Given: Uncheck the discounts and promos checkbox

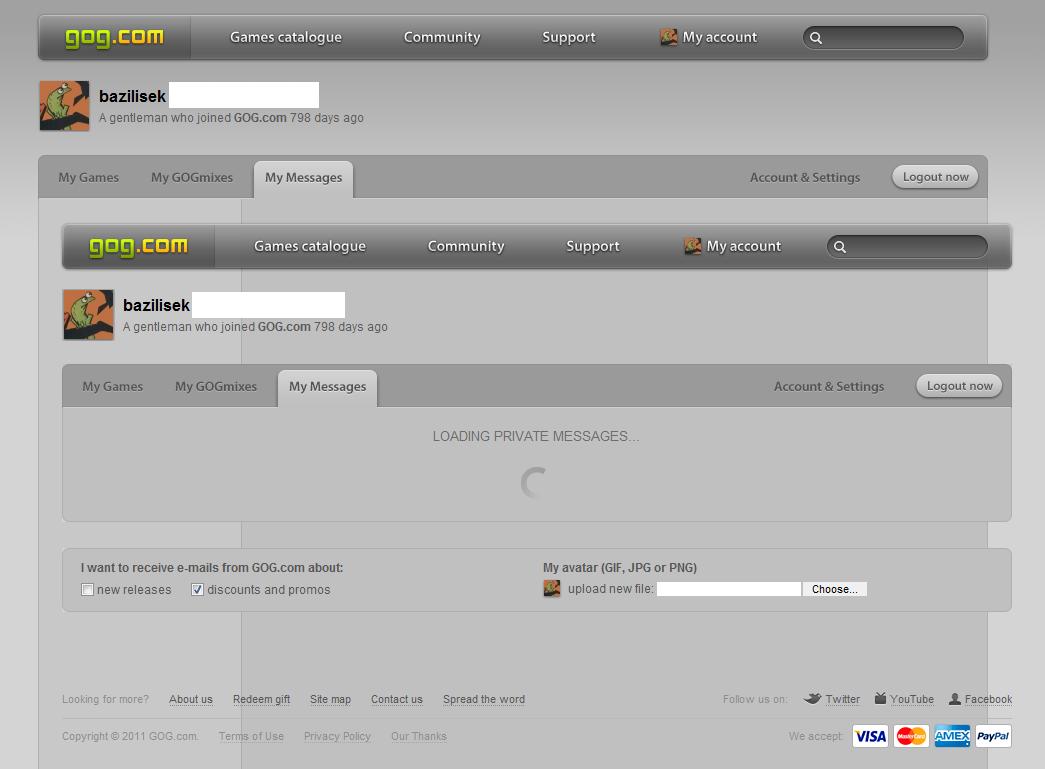Looking at the screenshot, I should point(197,589).
